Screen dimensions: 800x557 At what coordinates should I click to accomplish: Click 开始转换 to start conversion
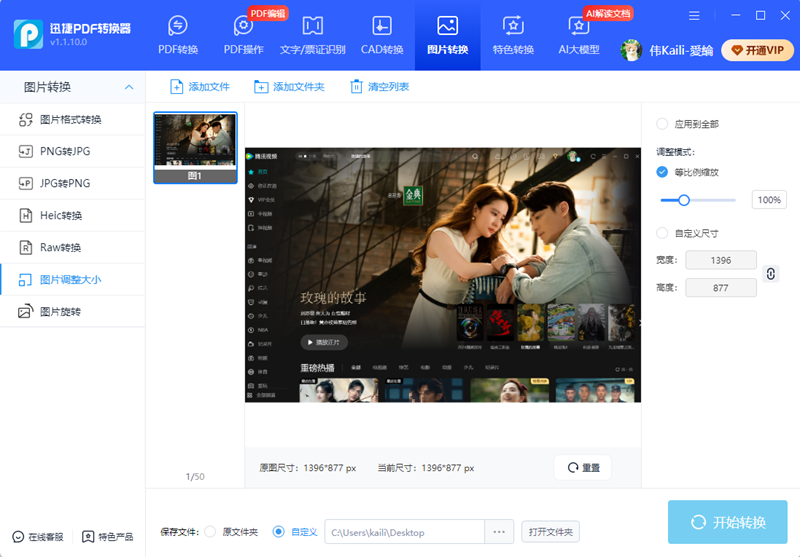[x=728, y=522]
